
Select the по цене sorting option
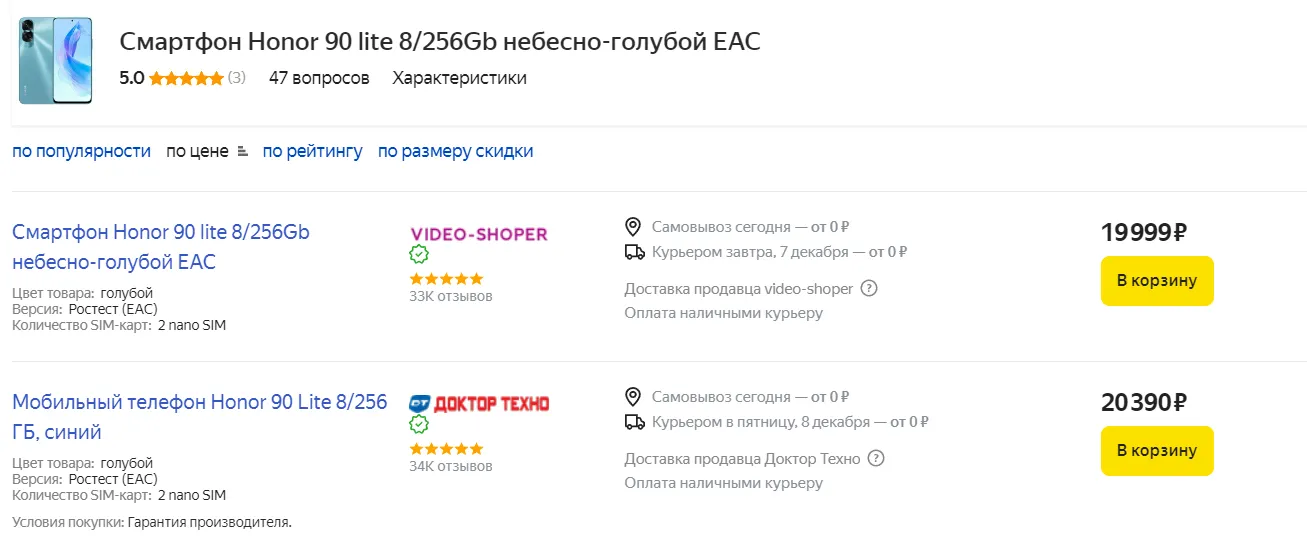click(197, 151)
